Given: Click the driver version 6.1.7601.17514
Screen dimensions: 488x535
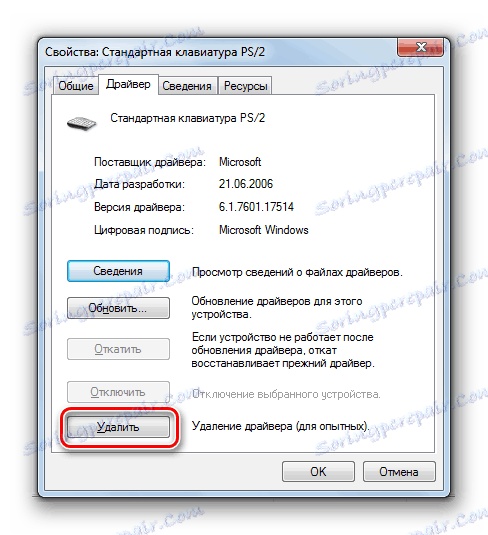Looking at the screenshot, I should point(256,207).
